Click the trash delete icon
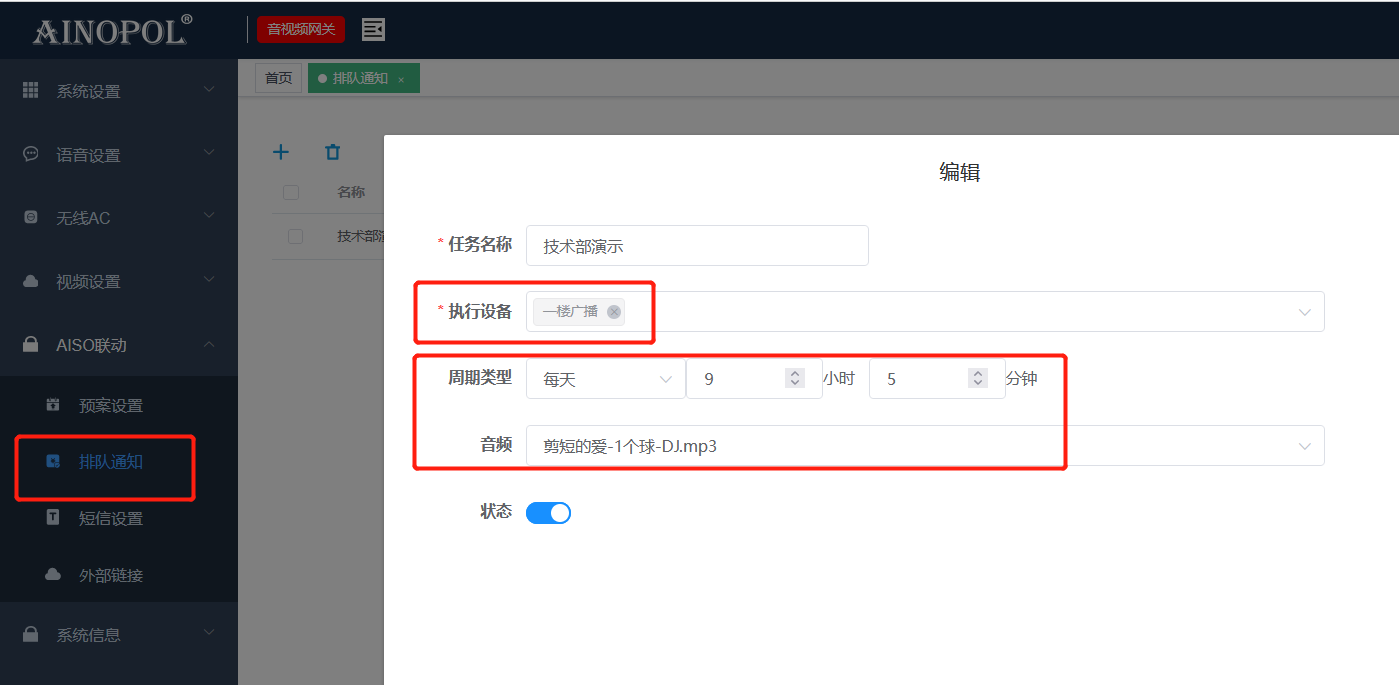 (333, 152)
